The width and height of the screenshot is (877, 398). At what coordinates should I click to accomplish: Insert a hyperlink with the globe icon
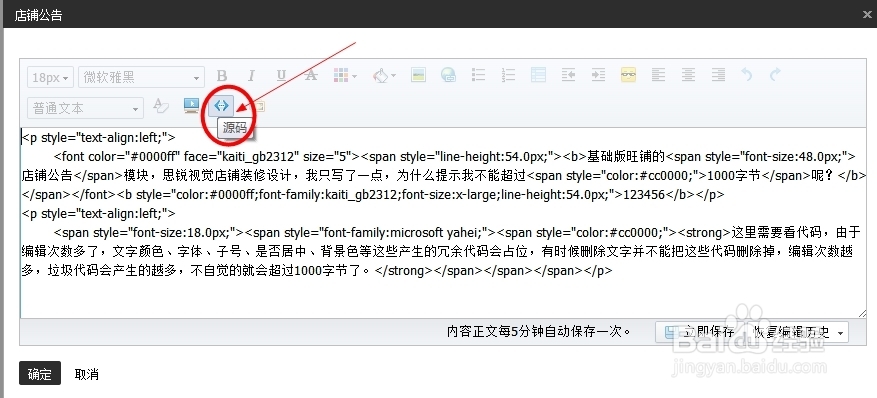coord(448,75)
